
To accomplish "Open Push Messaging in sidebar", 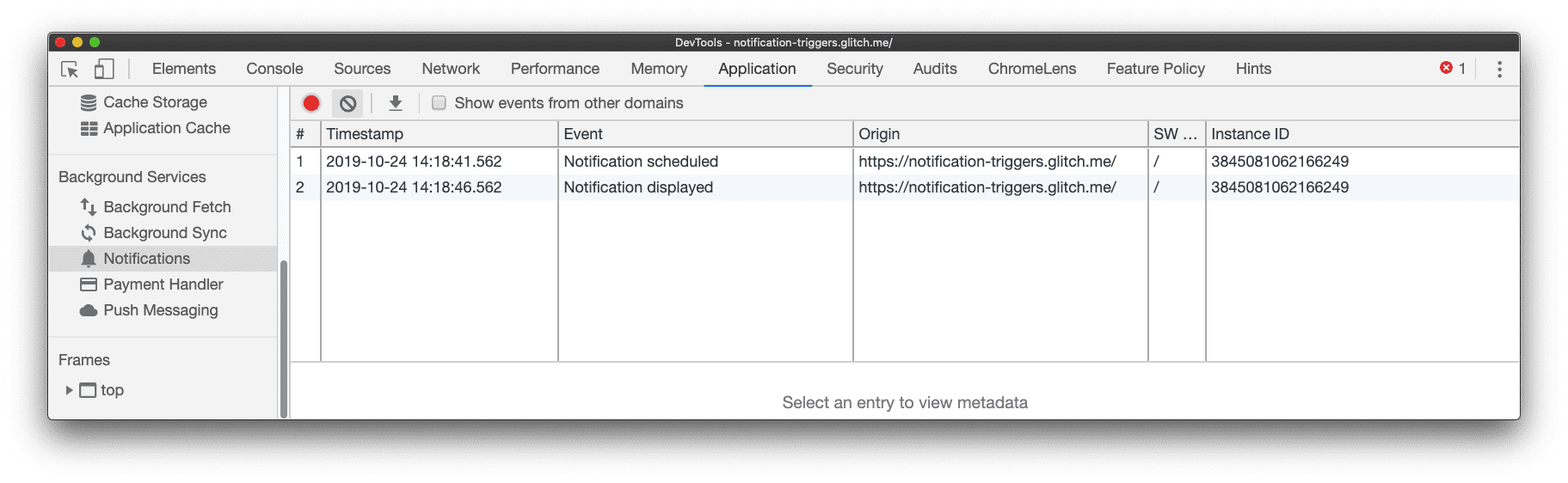I will tap(160, 310).
